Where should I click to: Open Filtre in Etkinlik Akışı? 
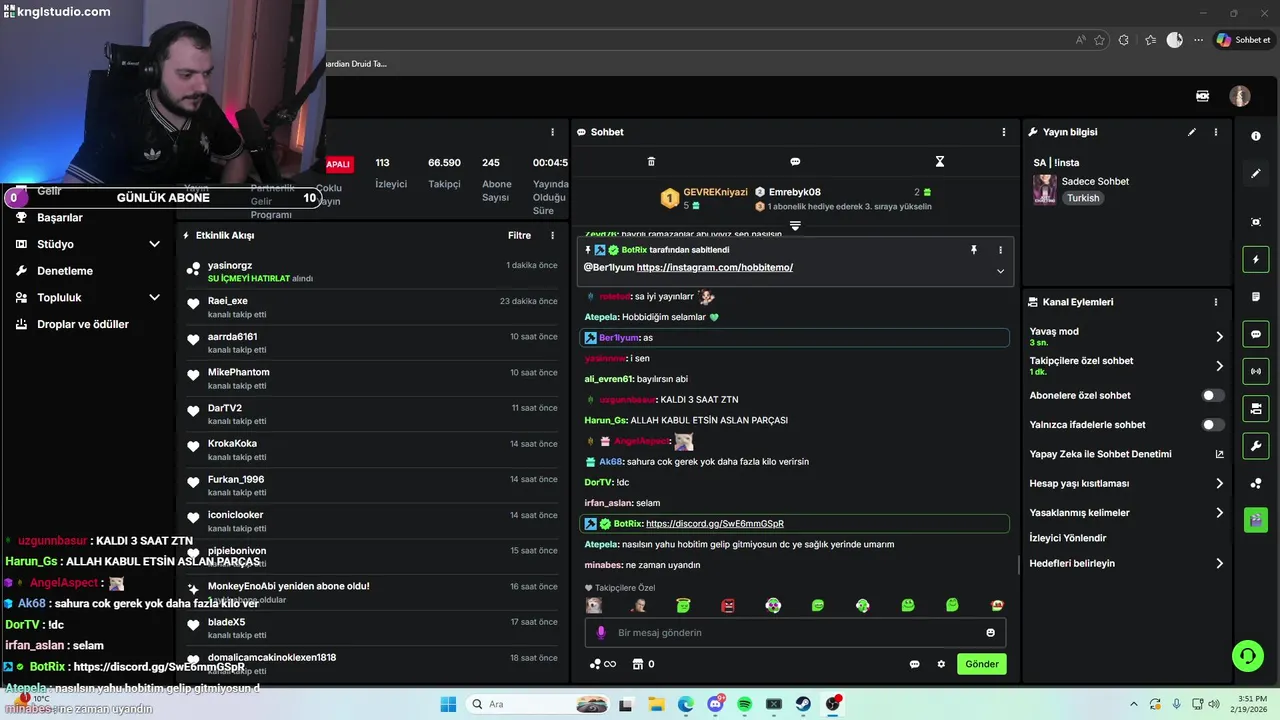click(519, 236)
